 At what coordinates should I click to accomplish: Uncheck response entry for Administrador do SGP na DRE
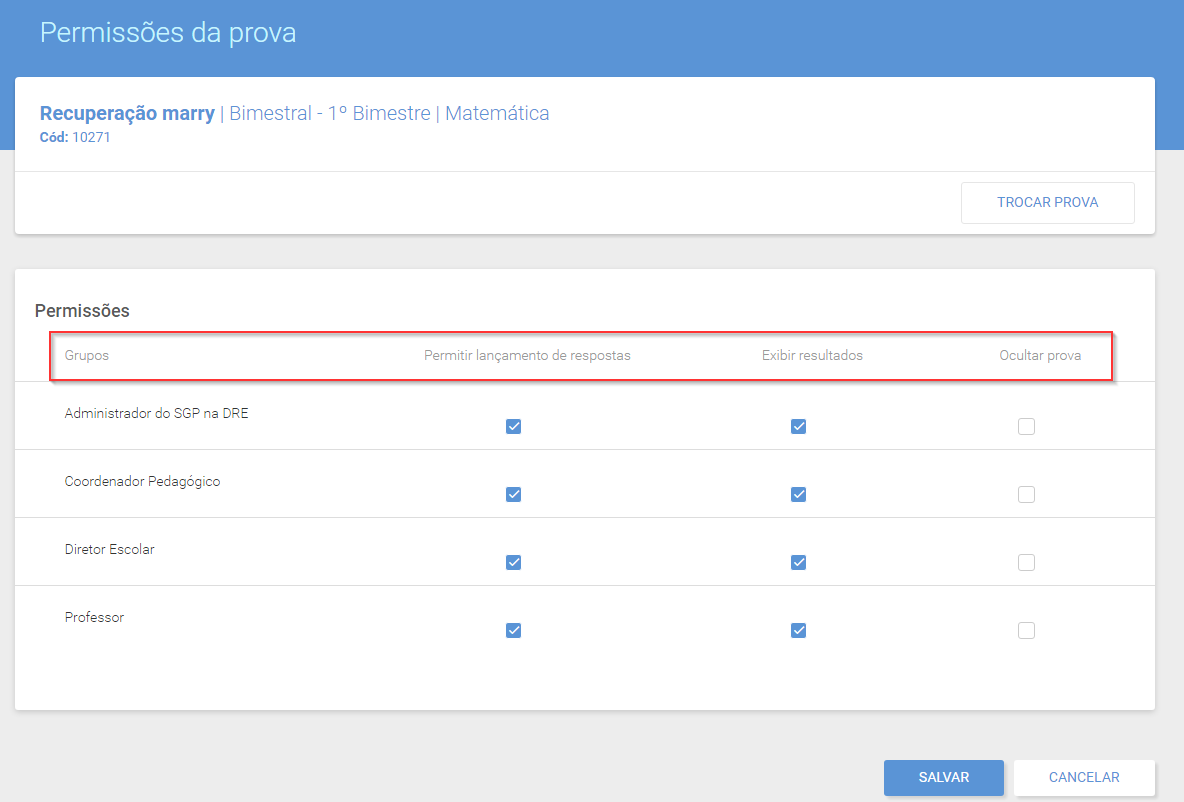click(513, 427)
